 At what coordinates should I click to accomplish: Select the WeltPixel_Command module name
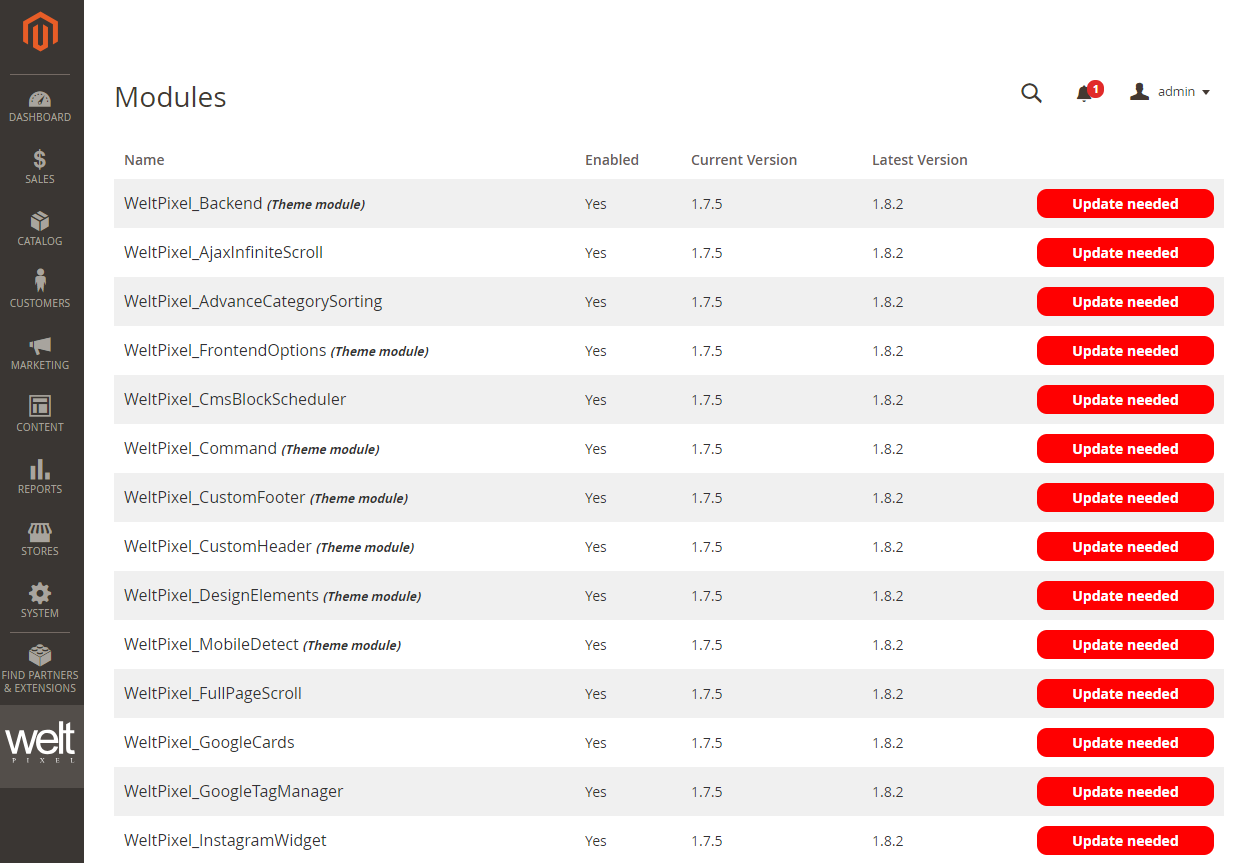(x=200, y=448)
